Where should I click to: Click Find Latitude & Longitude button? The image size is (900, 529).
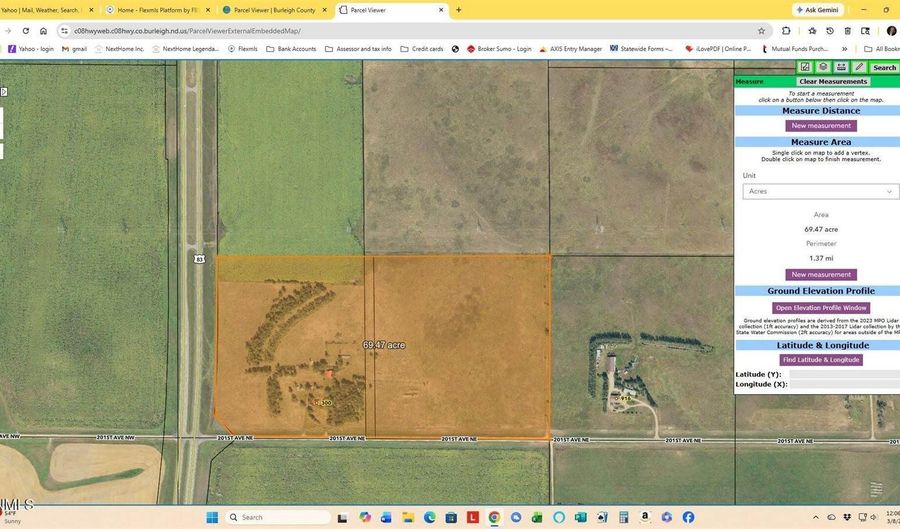tap(821, 360)
